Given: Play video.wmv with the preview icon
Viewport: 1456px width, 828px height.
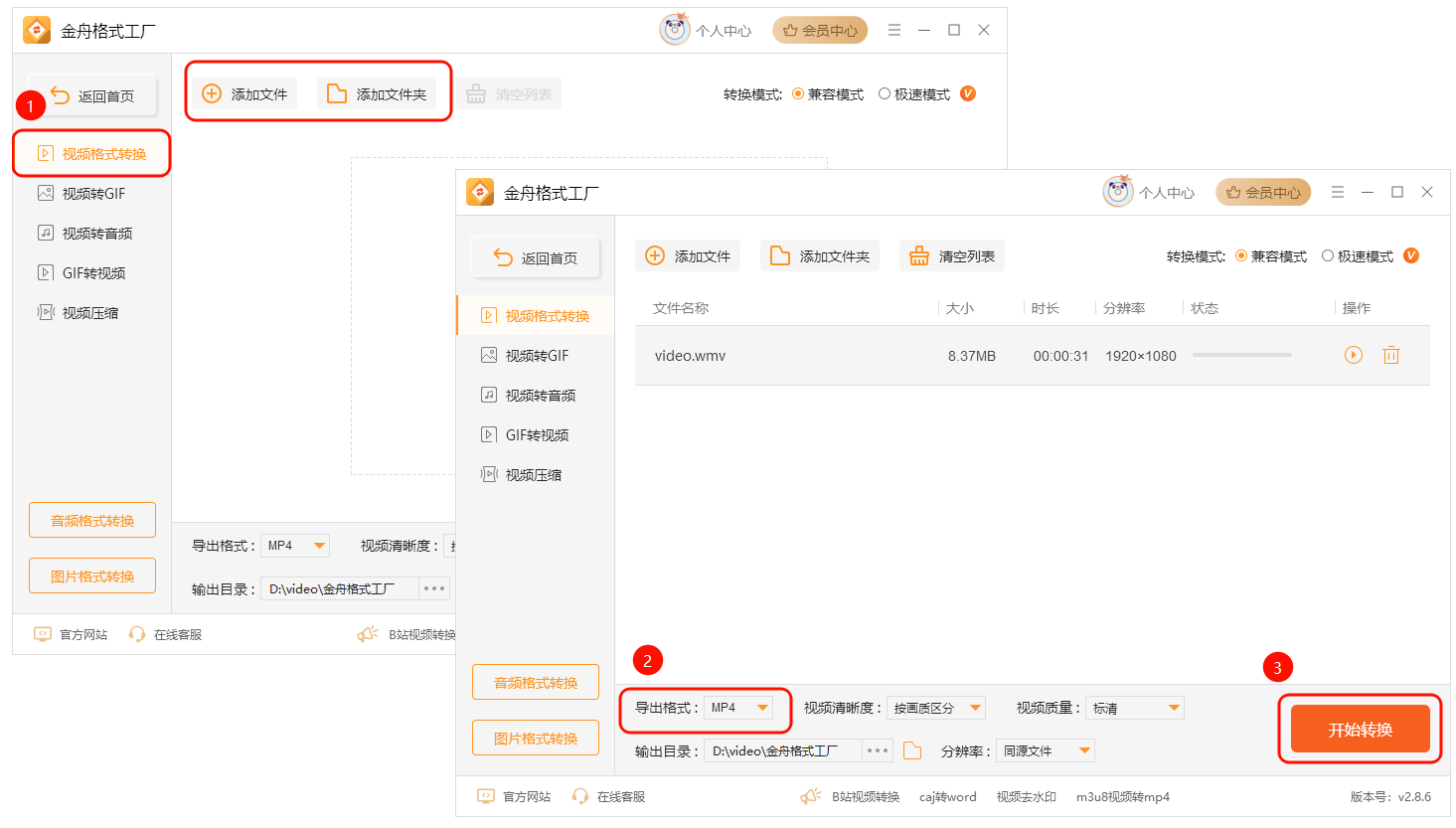Looking at the screenshot, I should [x=1353, y=355].
